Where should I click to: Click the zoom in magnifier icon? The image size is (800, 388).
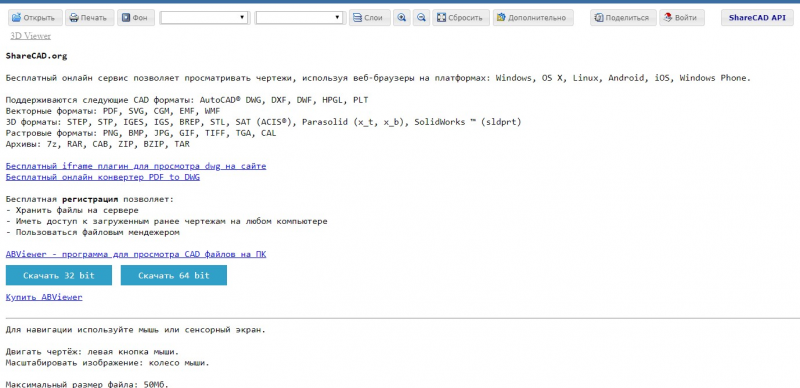tap(402, 18)
